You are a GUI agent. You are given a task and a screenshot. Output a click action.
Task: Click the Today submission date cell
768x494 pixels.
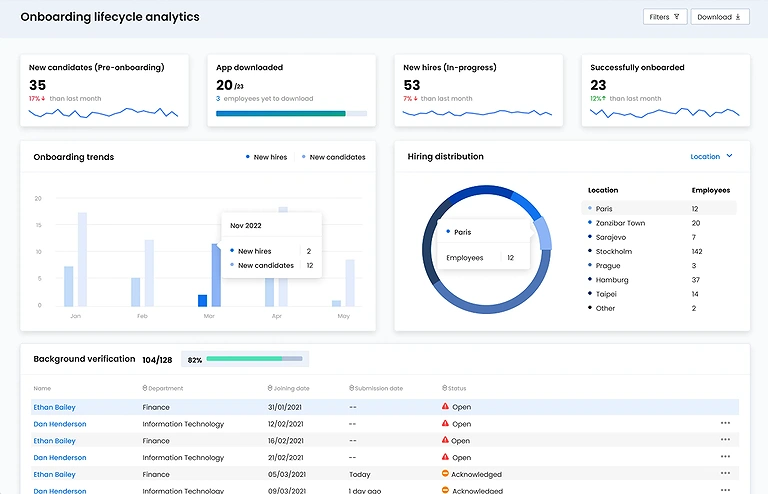360,474
